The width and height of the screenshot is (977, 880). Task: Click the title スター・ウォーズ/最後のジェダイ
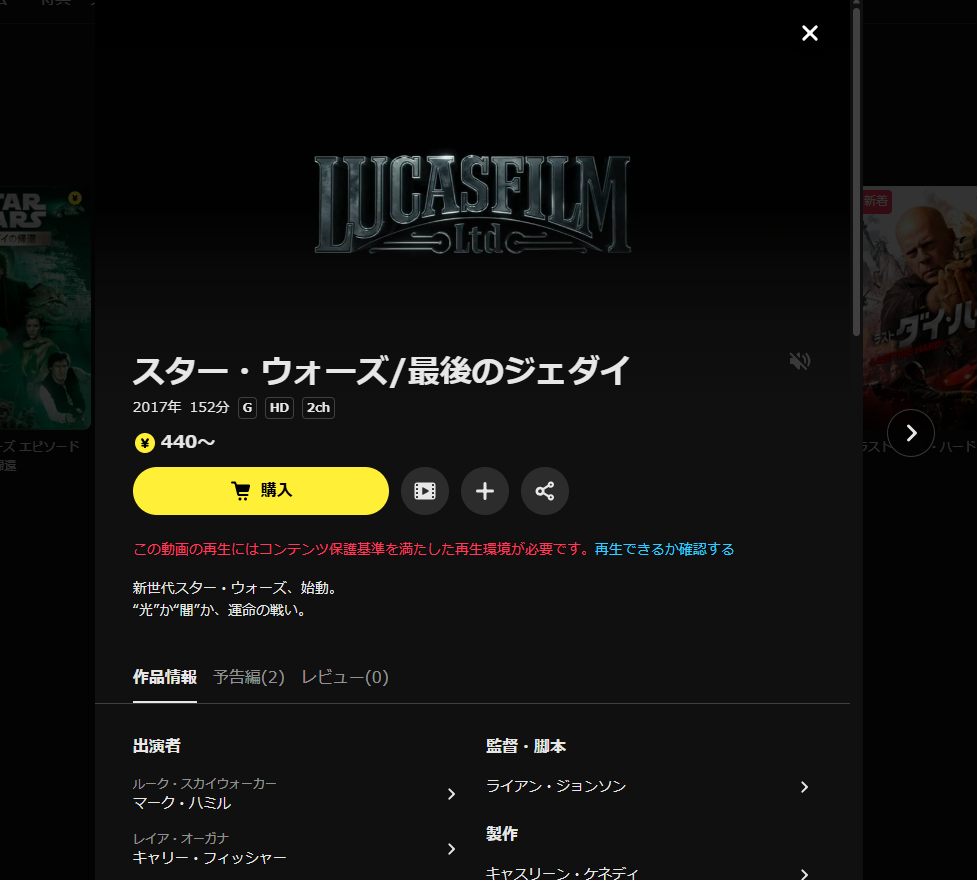[x=381, y=371]
